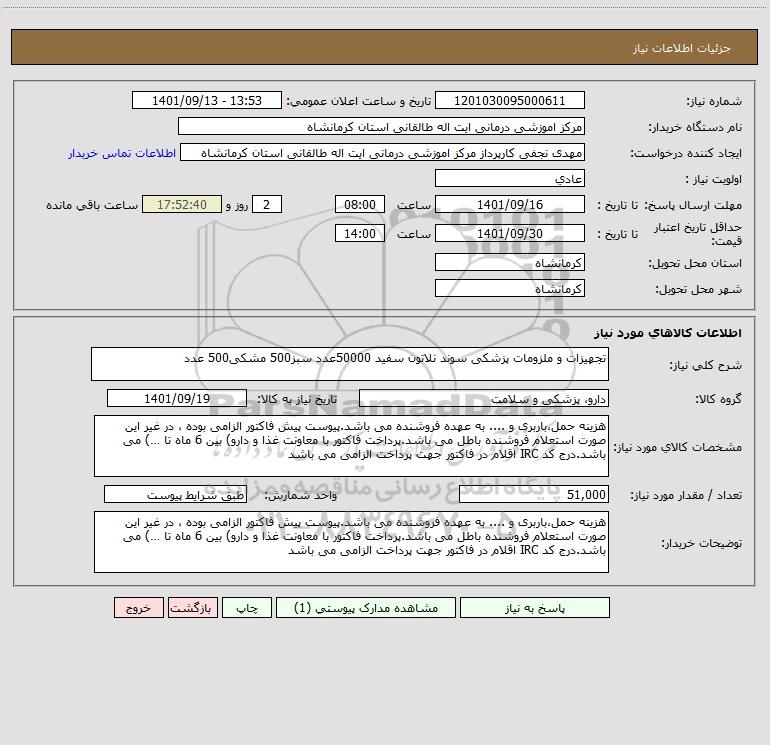Click the جزئیات اطلاعات نیاز header title
Screen dimensions: 770x745
click(x=682, y=48)
